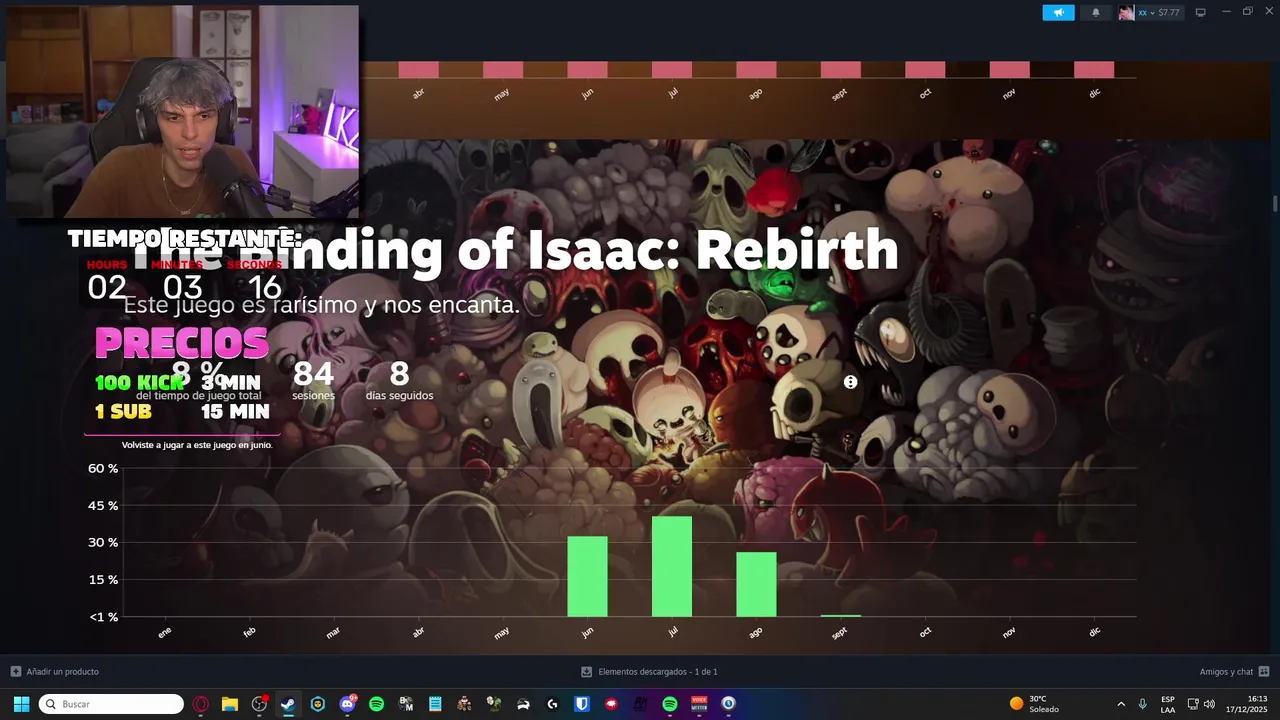The image size is (1280, 720).
Task: Open second Spotify icon next to Voicemeeter
Action: pyautogui.click(x=670, y=704)
